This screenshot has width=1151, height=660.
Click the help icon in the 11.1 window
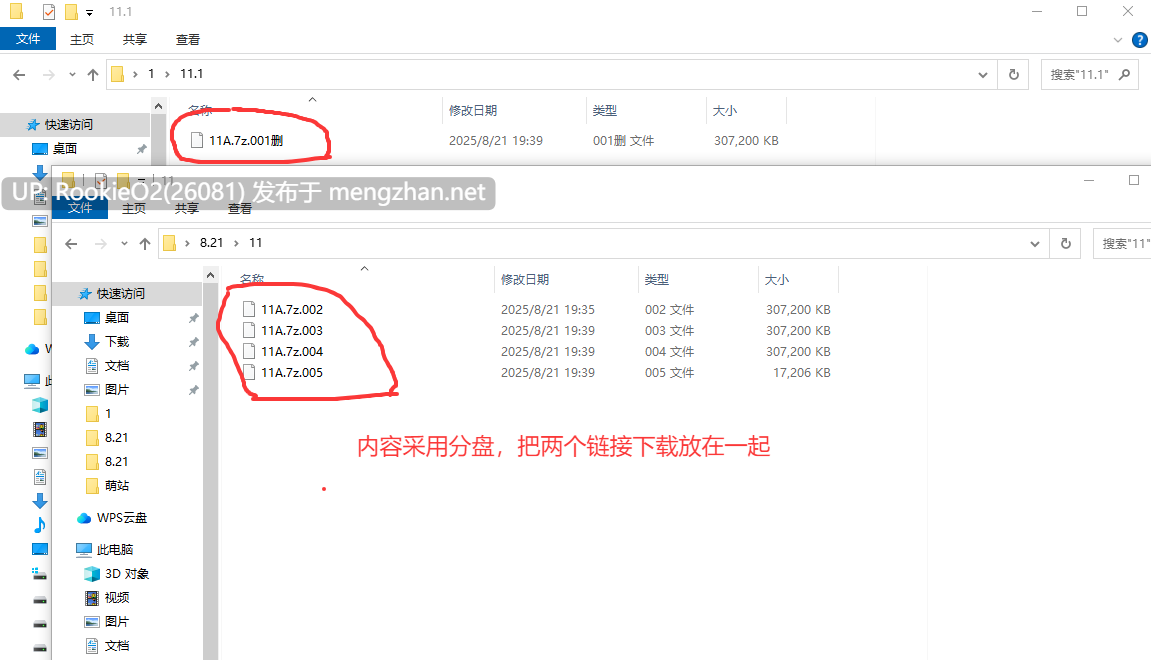pyautogui.click(x=1140, y=40)
